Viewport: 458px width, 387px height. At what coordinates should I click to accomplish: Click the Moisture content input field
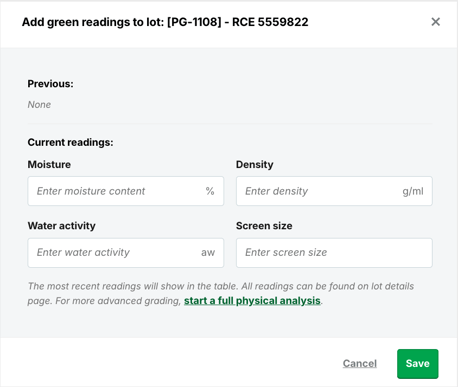[126, 191]
